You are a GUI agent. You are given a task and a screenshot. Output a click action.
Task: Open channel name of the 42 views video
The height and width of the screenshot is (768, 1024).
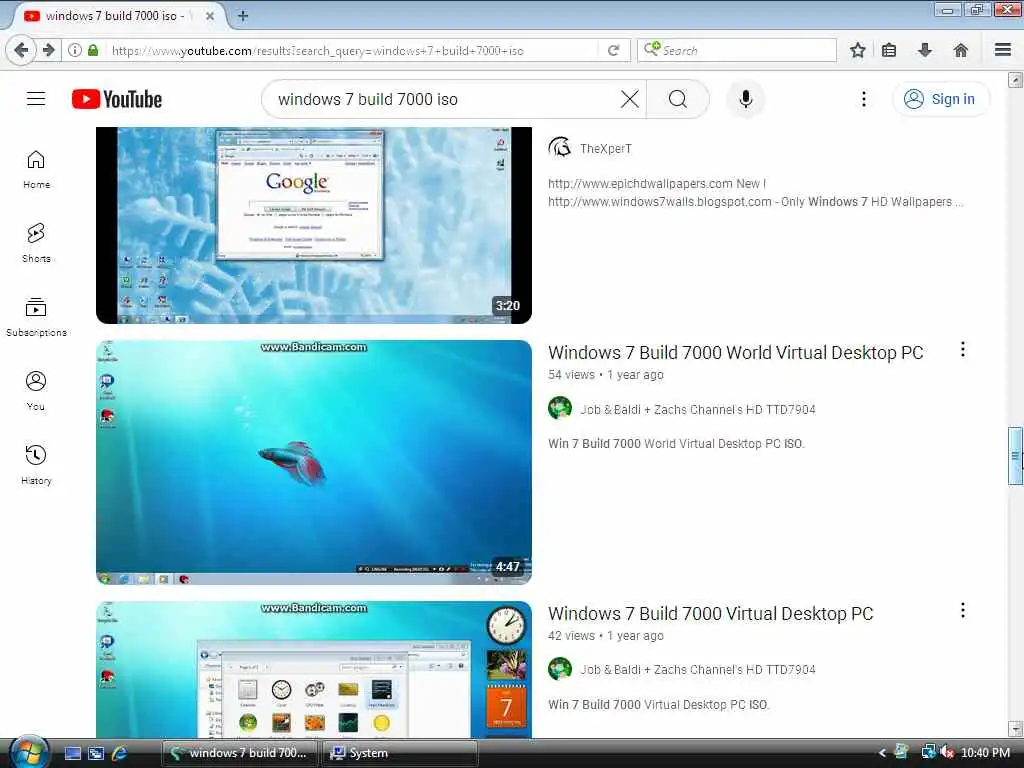tap(697, 669)
